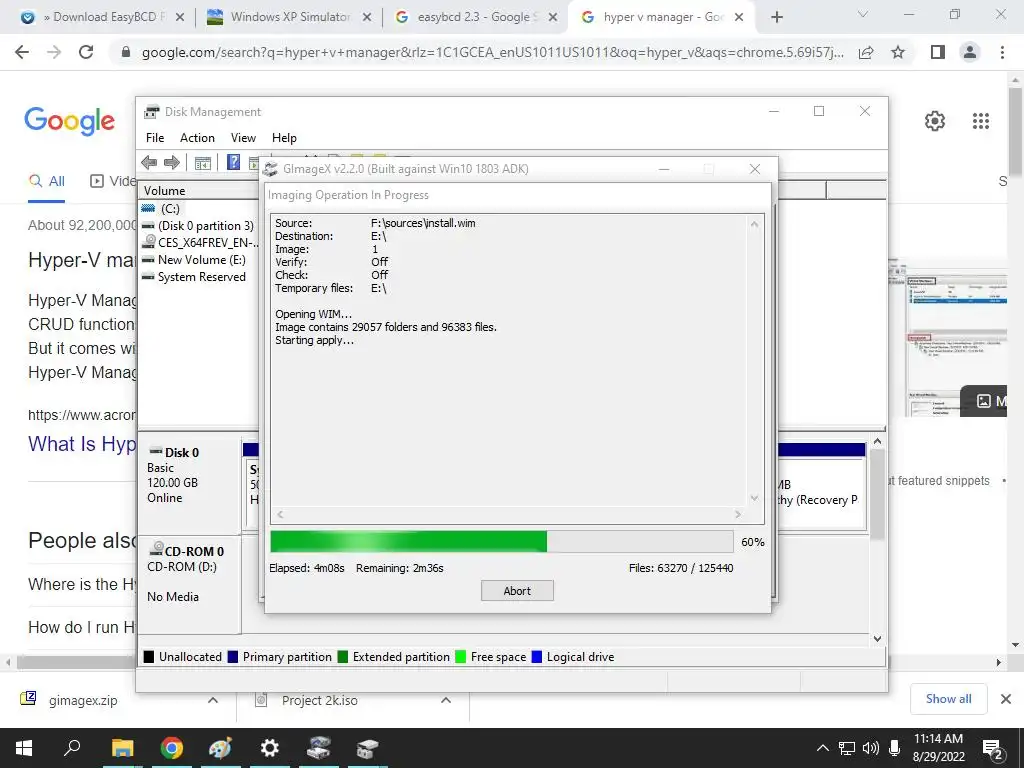
Task: Switch to Download EasyBCD browser tab
Action: click(x=101, y=17)
